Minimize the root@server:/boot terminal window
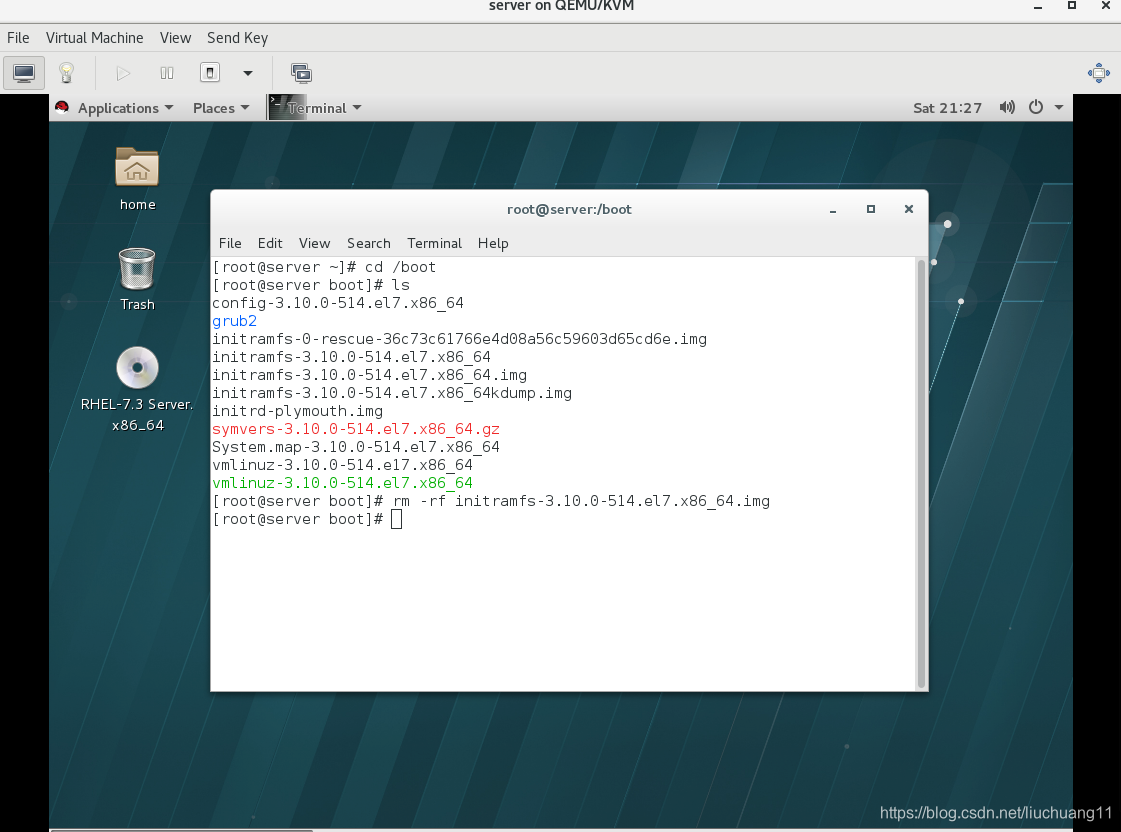 click(x=833, y=209)
